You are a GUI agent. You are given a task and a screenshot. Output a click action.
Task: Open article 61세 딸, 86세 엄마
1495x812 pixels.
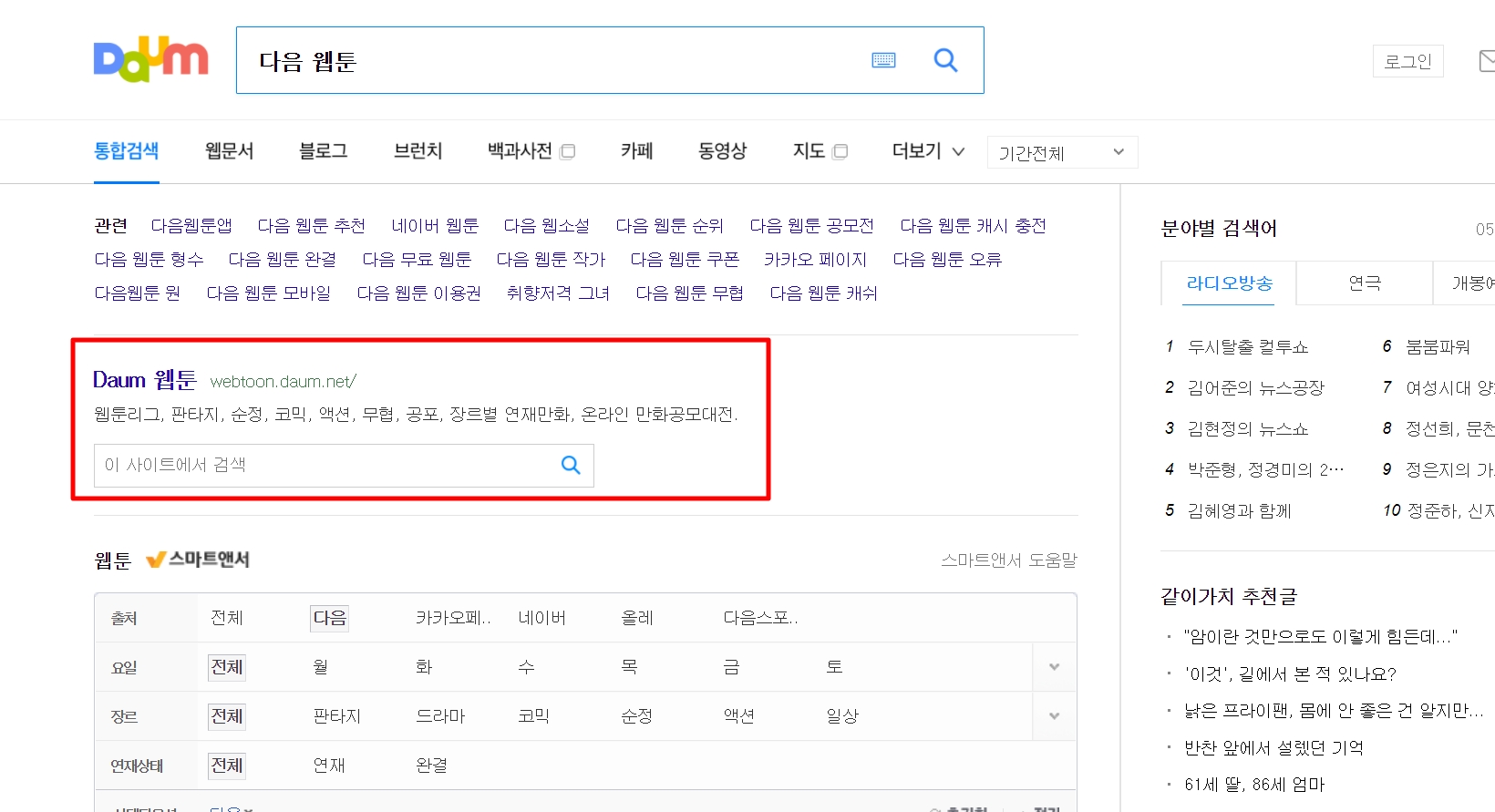[x=1254, y=785]
